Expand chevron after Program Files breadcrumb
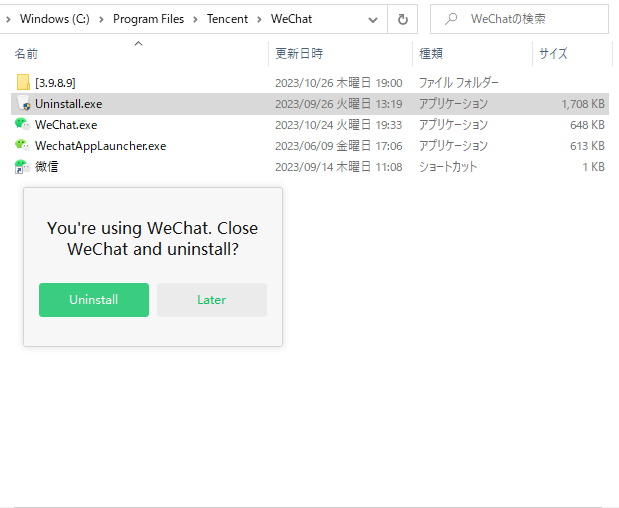This screenshot has height=508, width=619. click(x=195, y=19)
